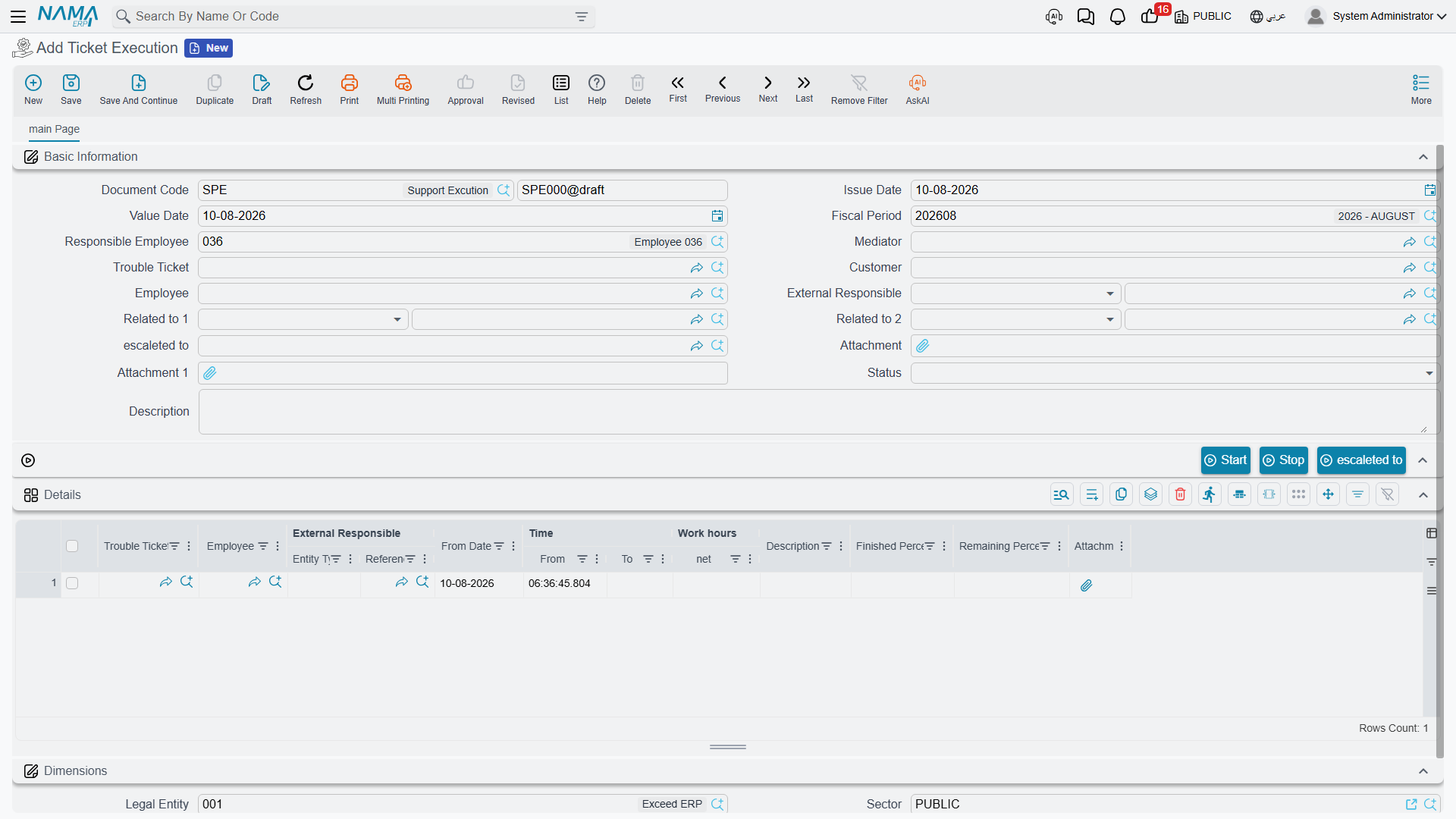Screen dimensions: 1456x819
Task: Jump to Last record
Action: pos(804,89)
